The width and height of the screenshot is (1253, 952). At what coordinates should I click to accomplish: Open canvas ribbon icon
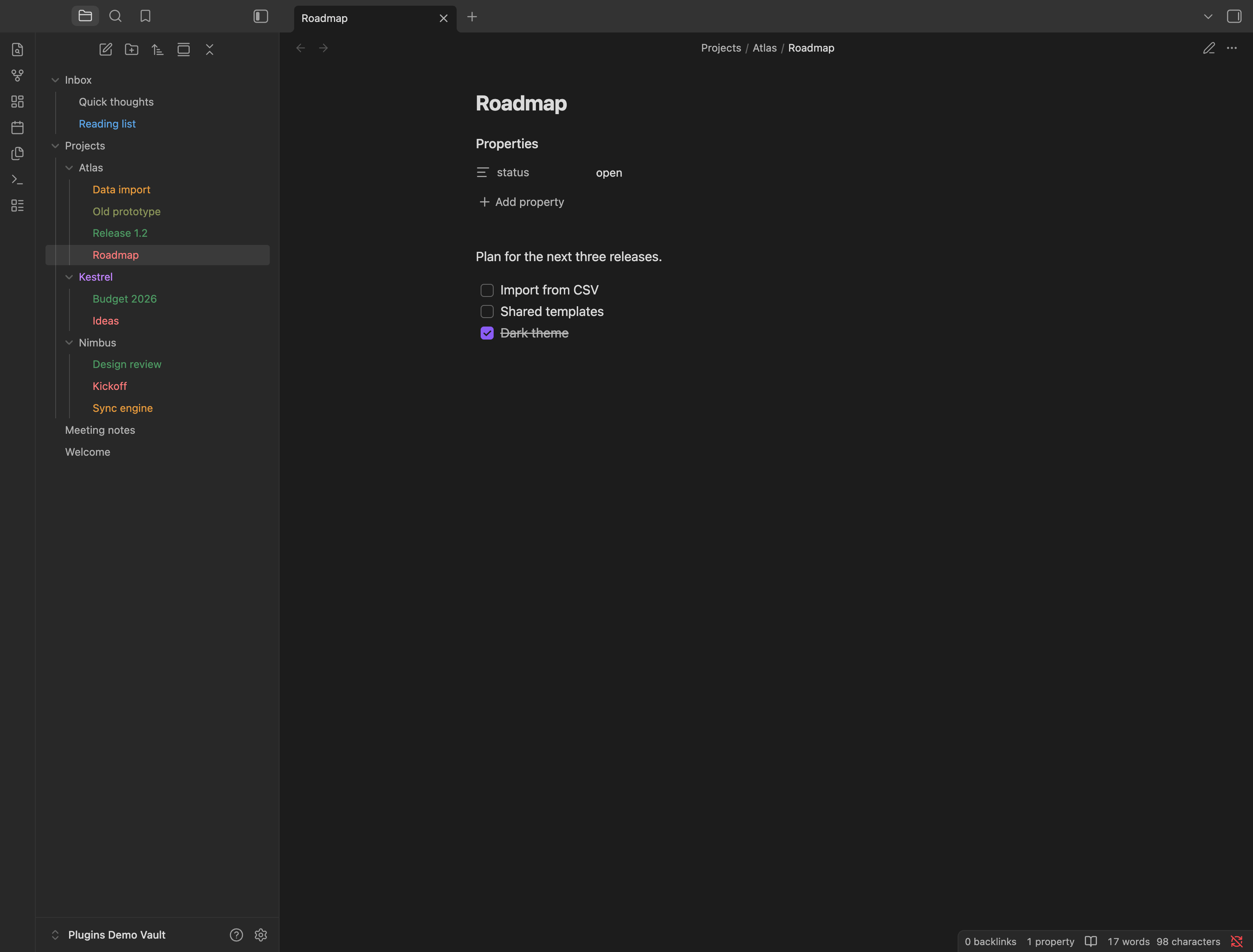click(x=17, y=102)
